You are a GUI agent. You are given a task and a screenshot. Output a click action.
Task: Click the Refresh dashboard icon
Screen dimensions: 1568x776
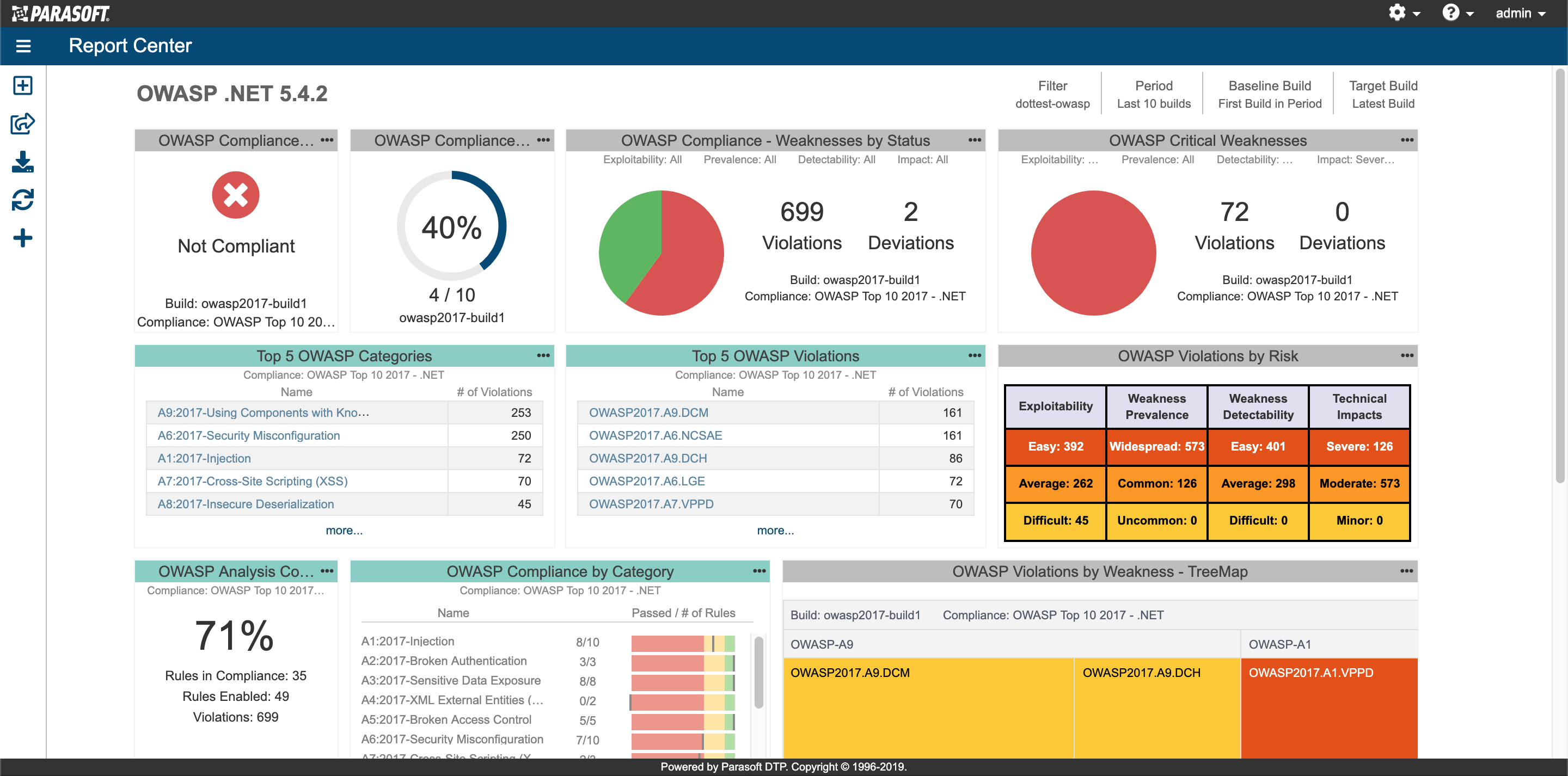click(22, 200)
